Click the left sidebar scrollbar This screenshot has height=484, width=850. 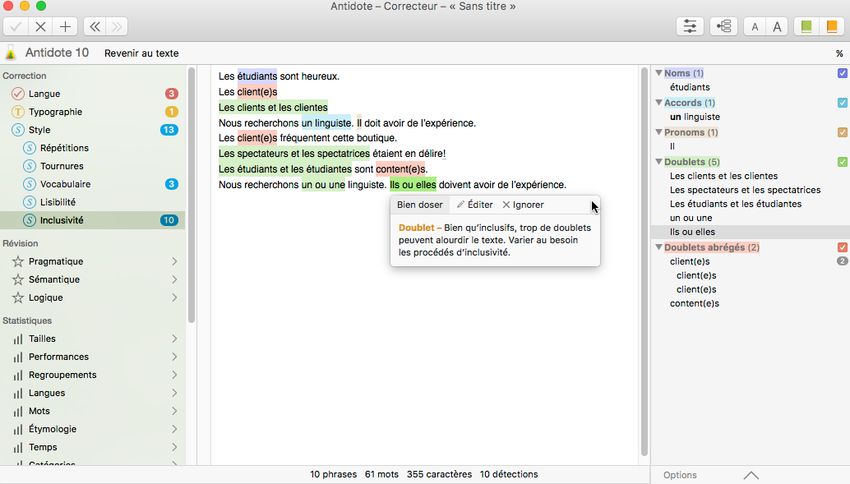click(191, 195)
